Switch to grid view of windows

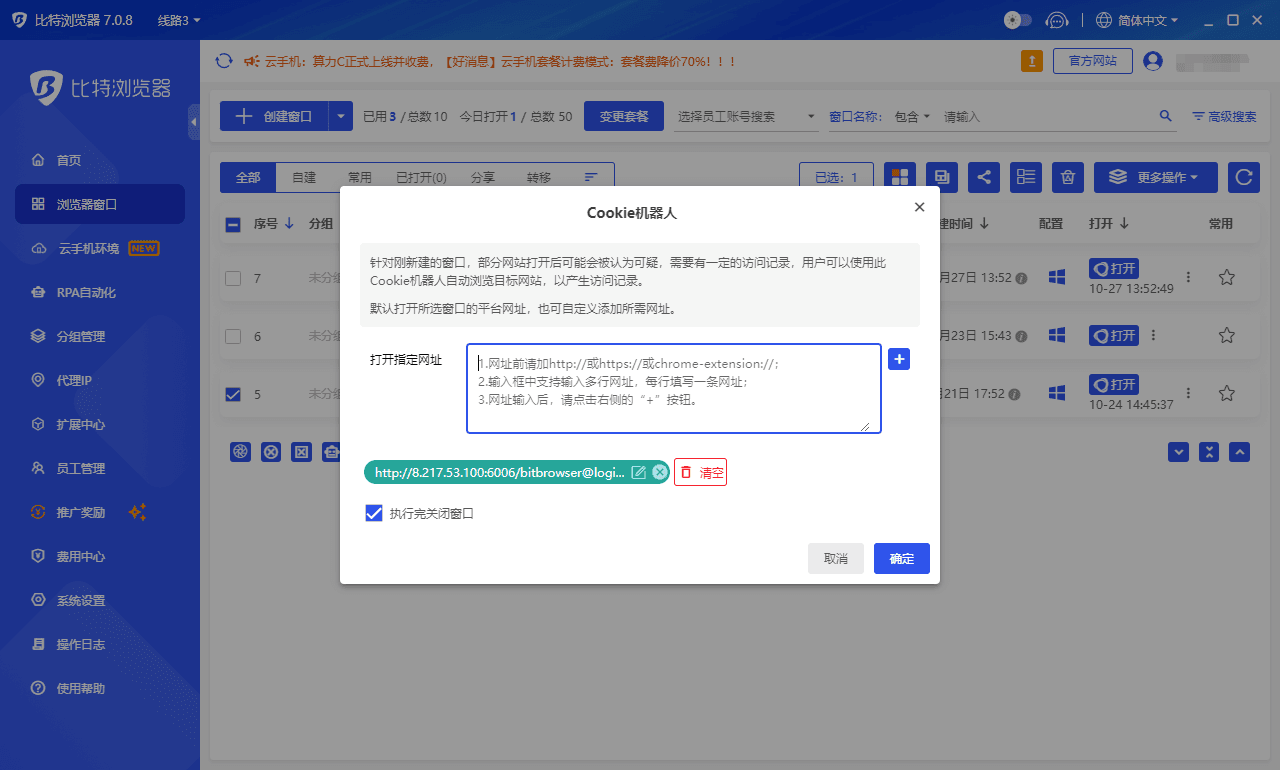(899, 177)
